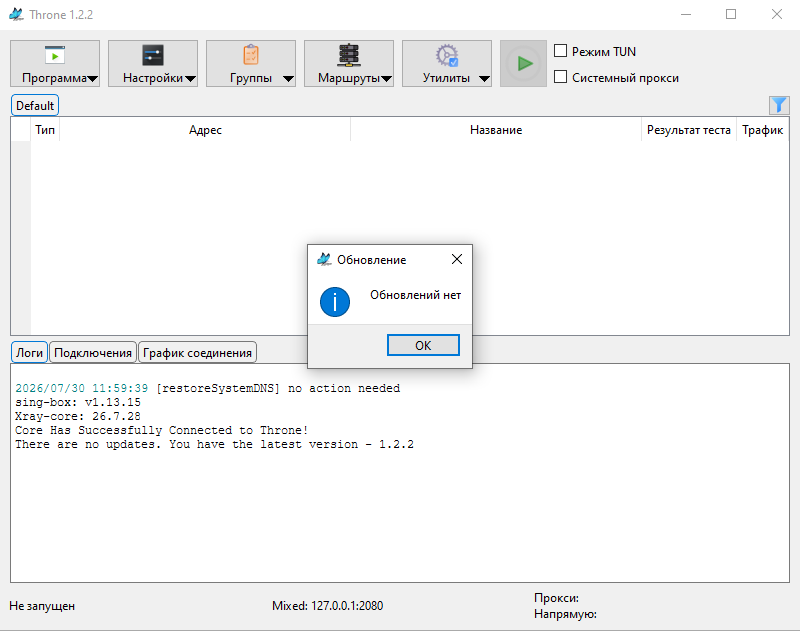Sort by Результат теста column header
The width and height of the screenshot is (800, 631).
(689, 130)
